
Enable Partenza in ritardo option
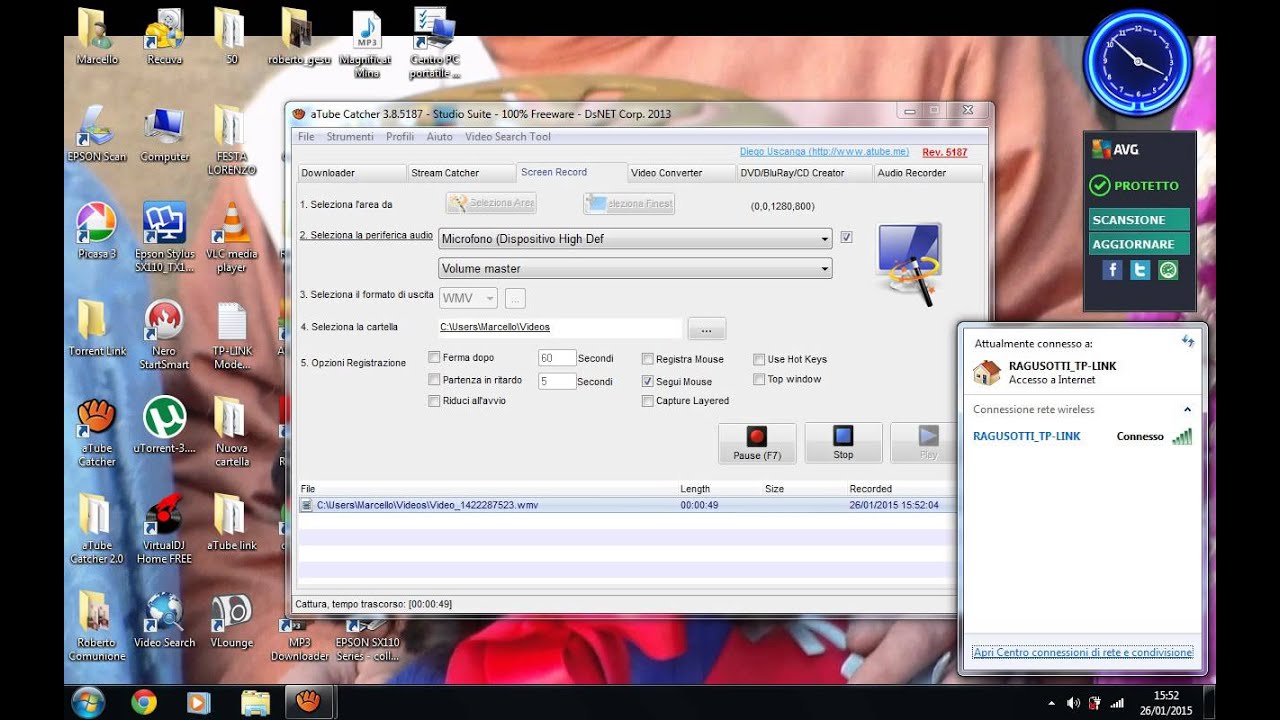pos(434,380)
